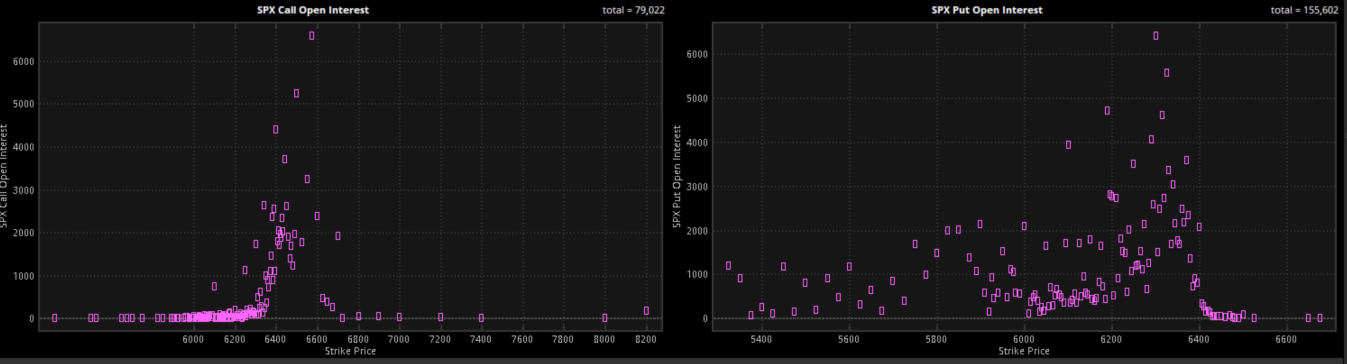Screen dimensions: 1347x364
Task: Click '5800' tick on put chart strike axis
Action: click(x=937, y=340)
